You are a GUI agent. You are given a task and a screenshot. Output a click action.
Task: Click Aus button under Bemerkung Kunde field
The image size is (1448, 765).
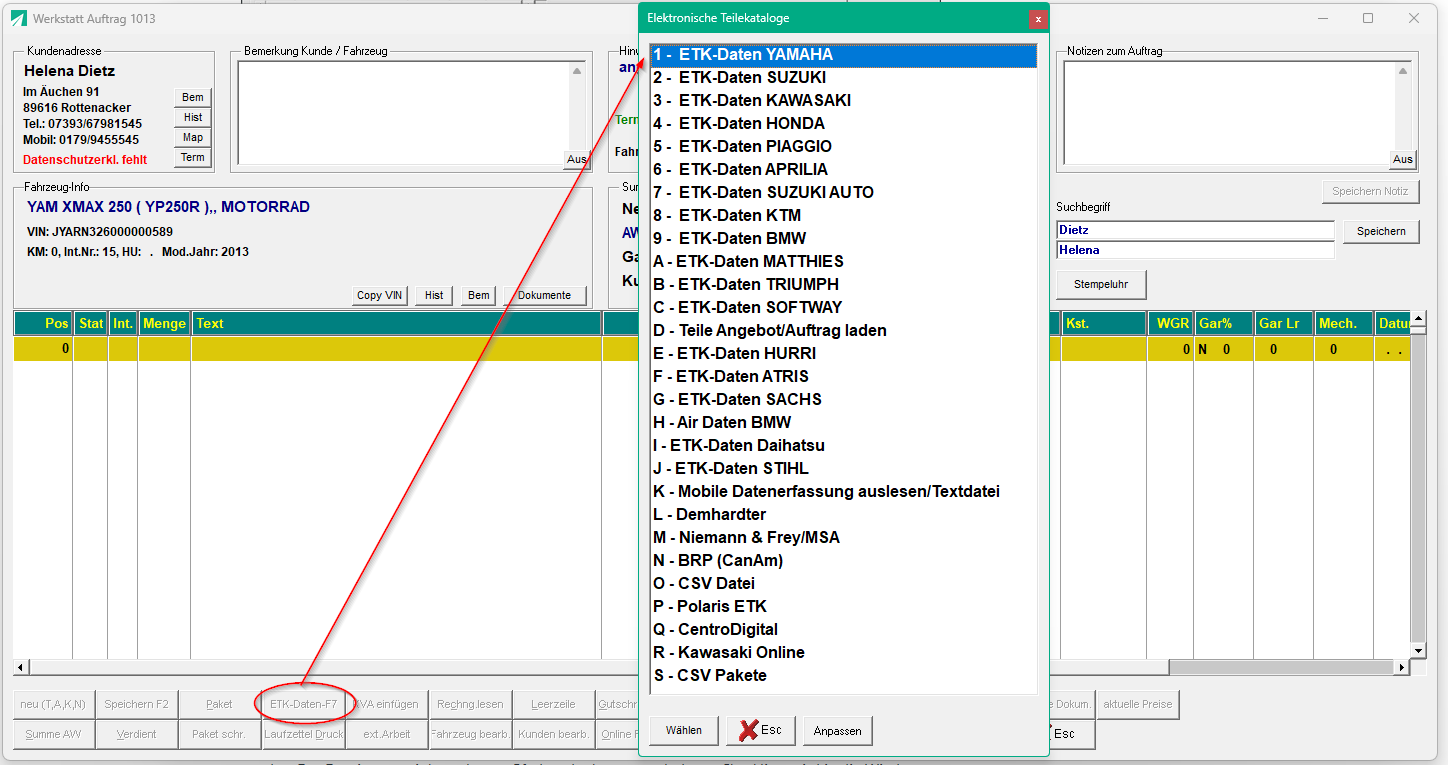(577, 159)
